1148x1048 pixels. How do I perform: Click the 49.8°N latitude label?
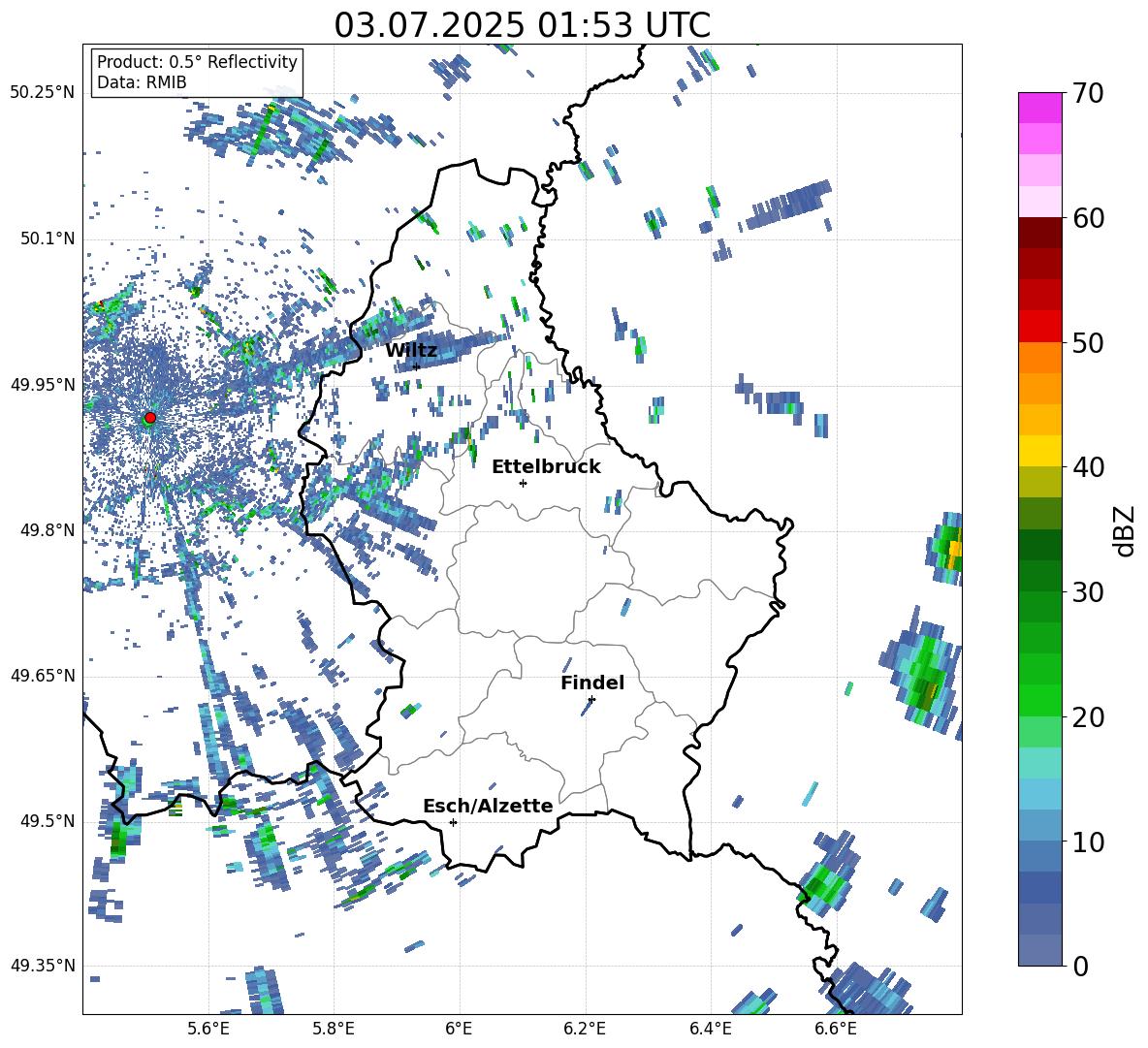click(x=48, y=529)
